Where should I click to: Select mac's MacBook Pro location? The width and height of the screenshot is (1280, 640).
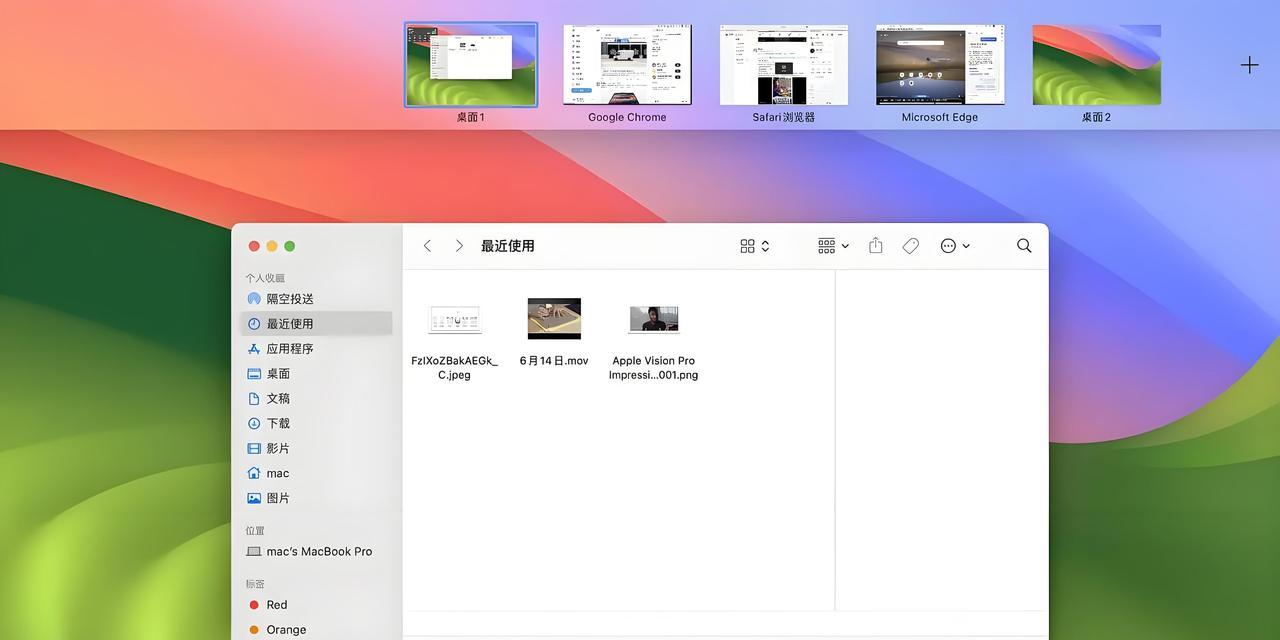[x=316, y=551]
